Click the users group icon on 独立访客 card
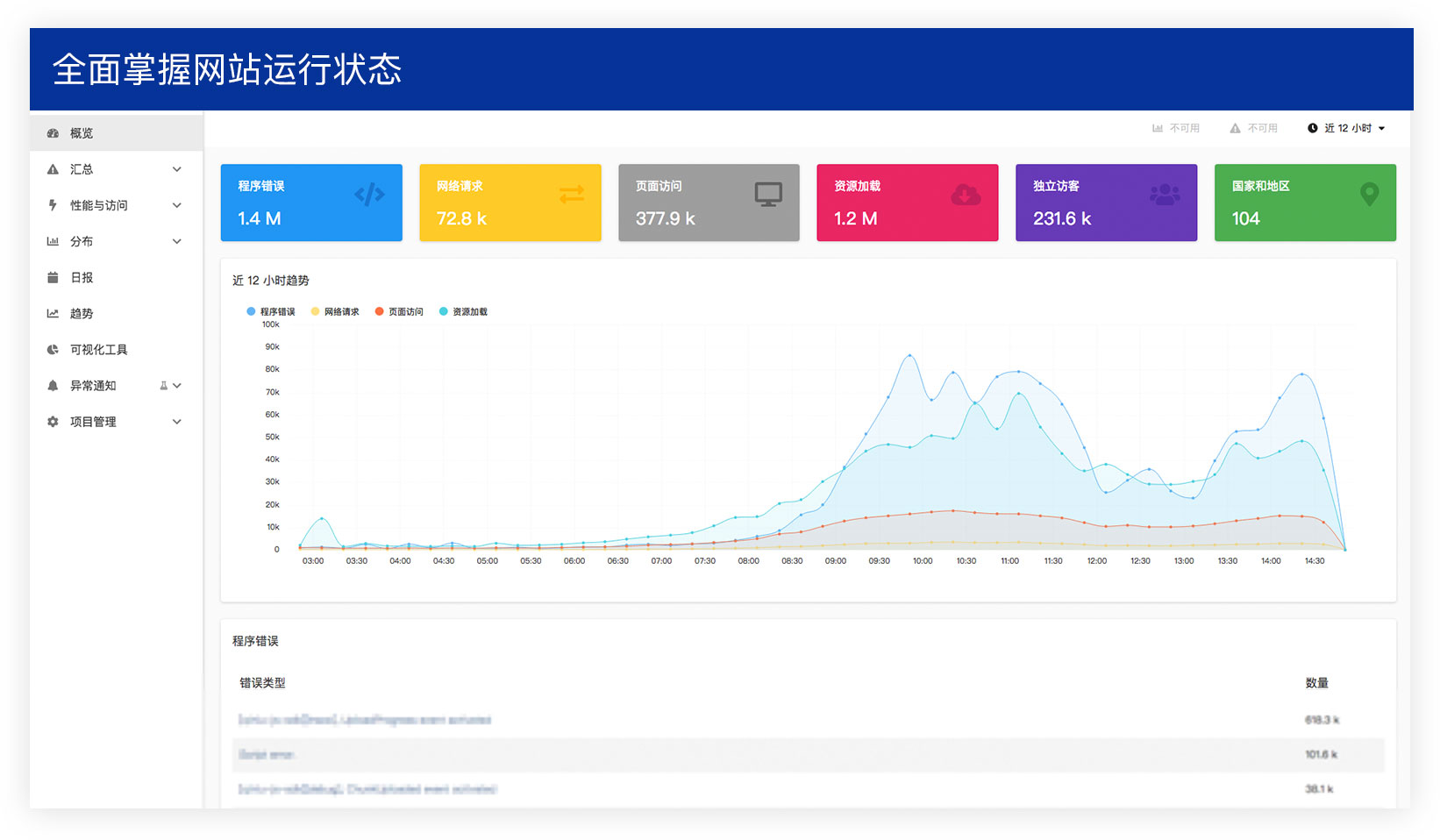 click(1165, 194)
